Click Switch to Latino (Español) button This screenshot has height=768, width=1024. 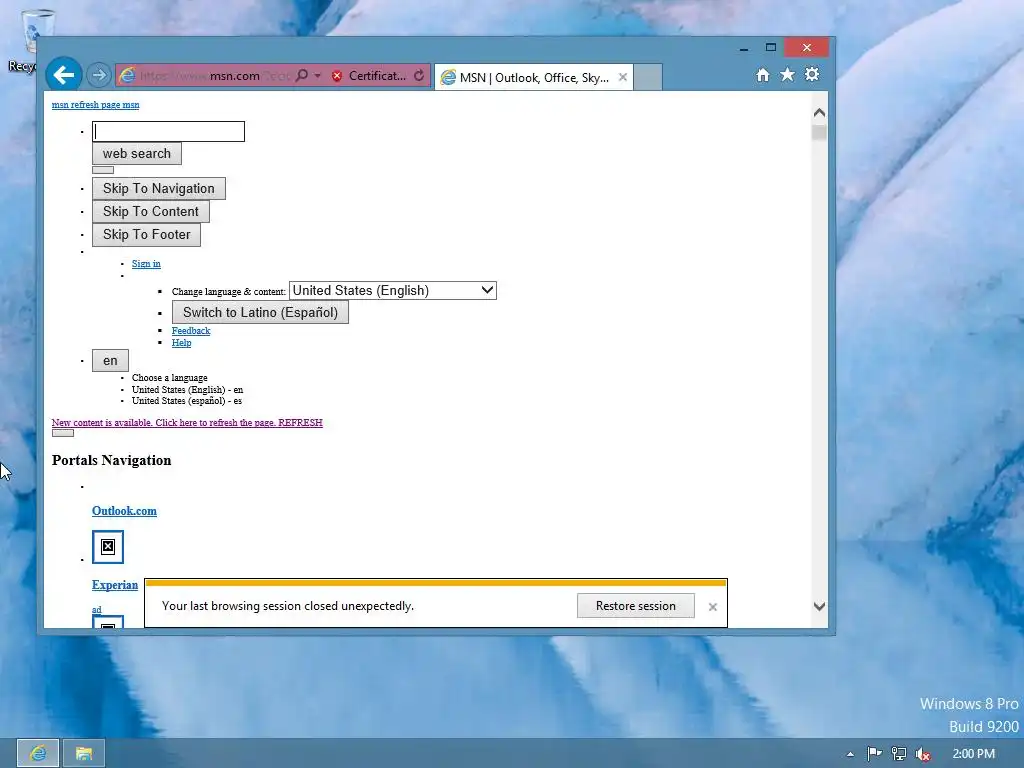tap(260, 312)
